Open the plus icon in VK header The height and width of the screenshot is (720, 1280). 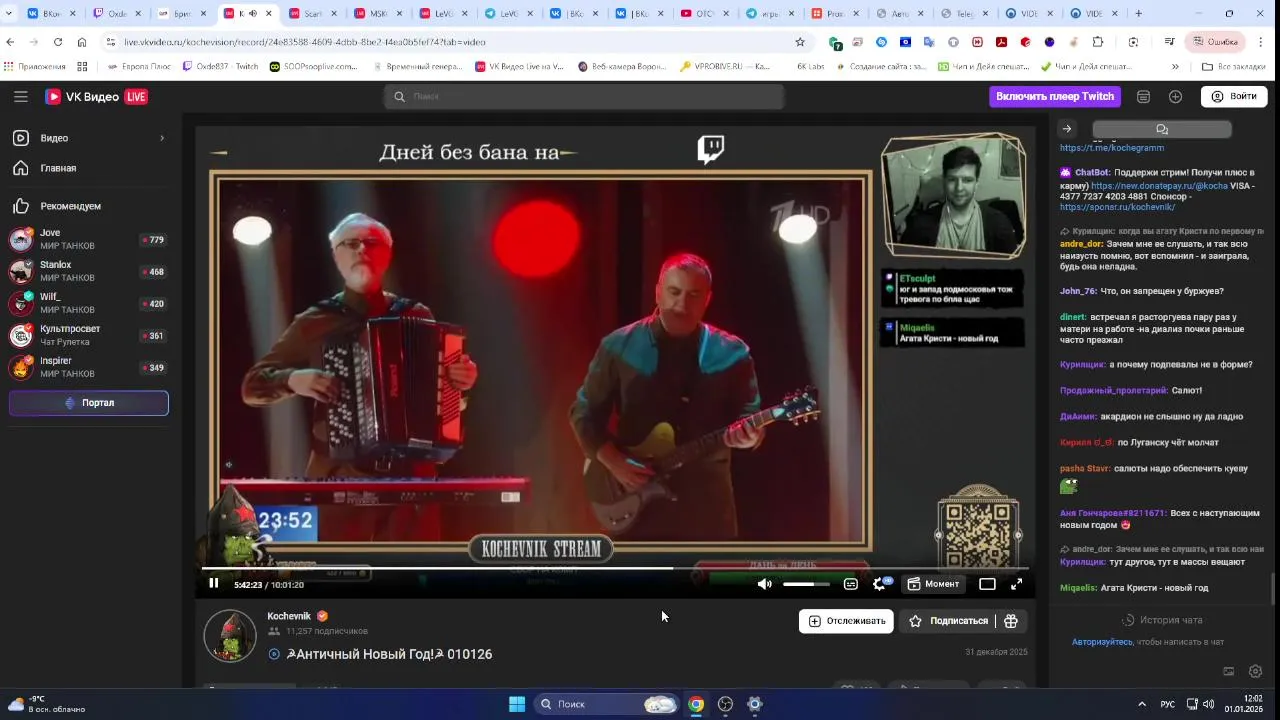(1175, 96)
